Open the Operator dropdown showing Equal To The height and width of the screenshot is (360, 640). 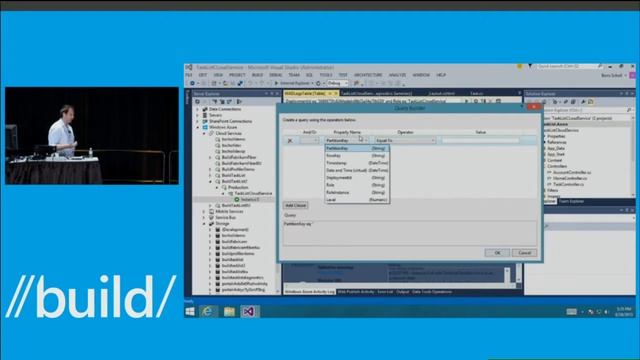[405, 140]
